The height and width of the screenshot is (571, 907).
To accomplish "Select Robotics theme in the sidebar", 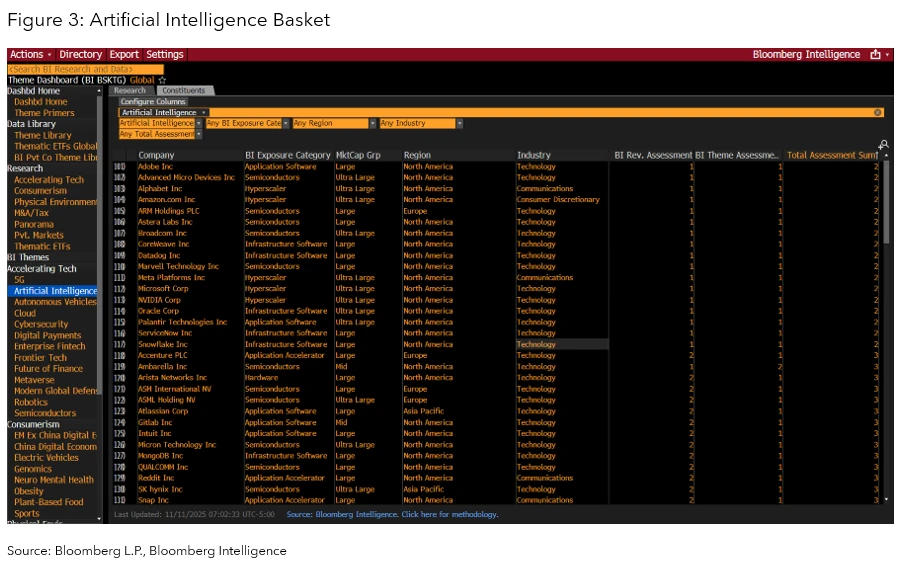I will tap(31, 402).
